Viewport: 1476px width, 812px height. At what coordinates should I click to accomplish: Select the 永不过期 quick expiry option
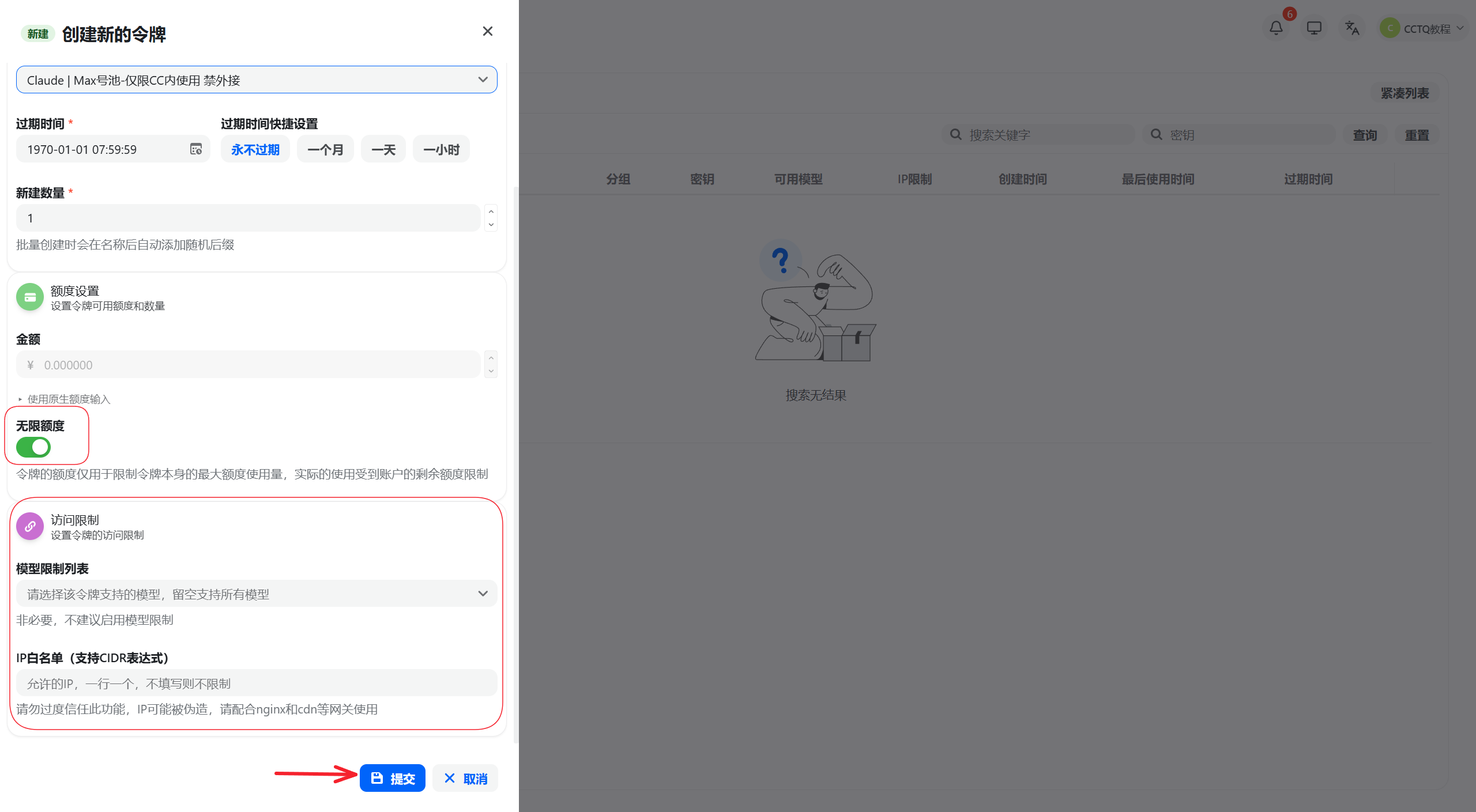point(255,150)
